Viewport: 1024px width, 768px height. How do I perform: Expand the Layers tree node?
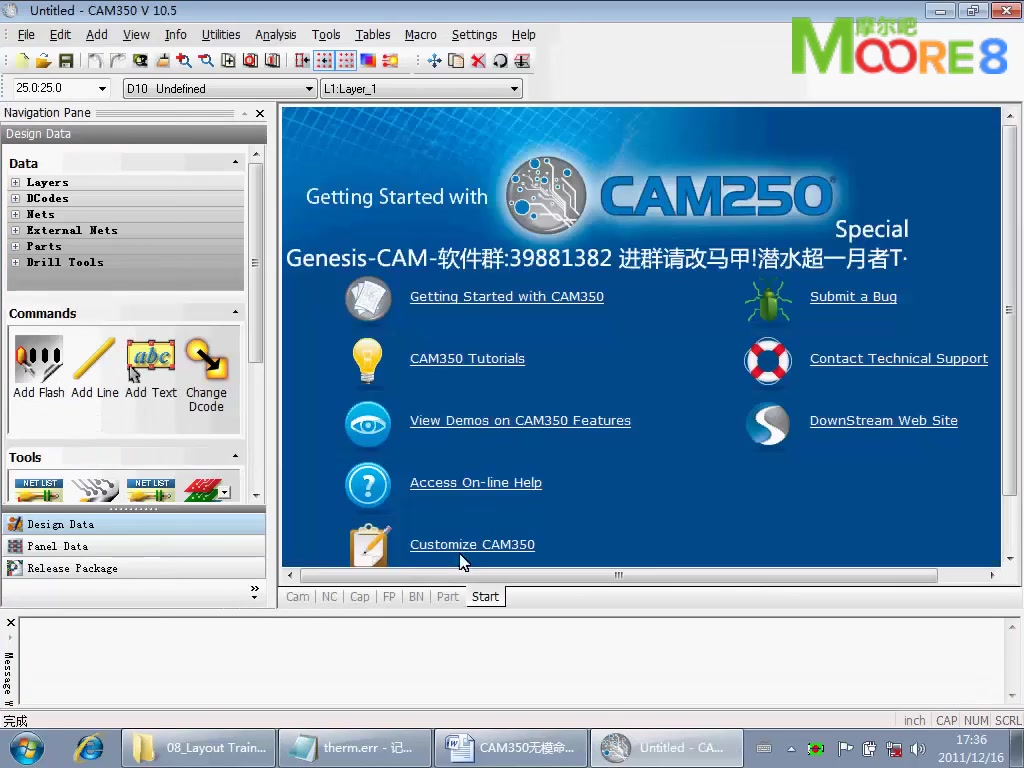click(16, 182)
